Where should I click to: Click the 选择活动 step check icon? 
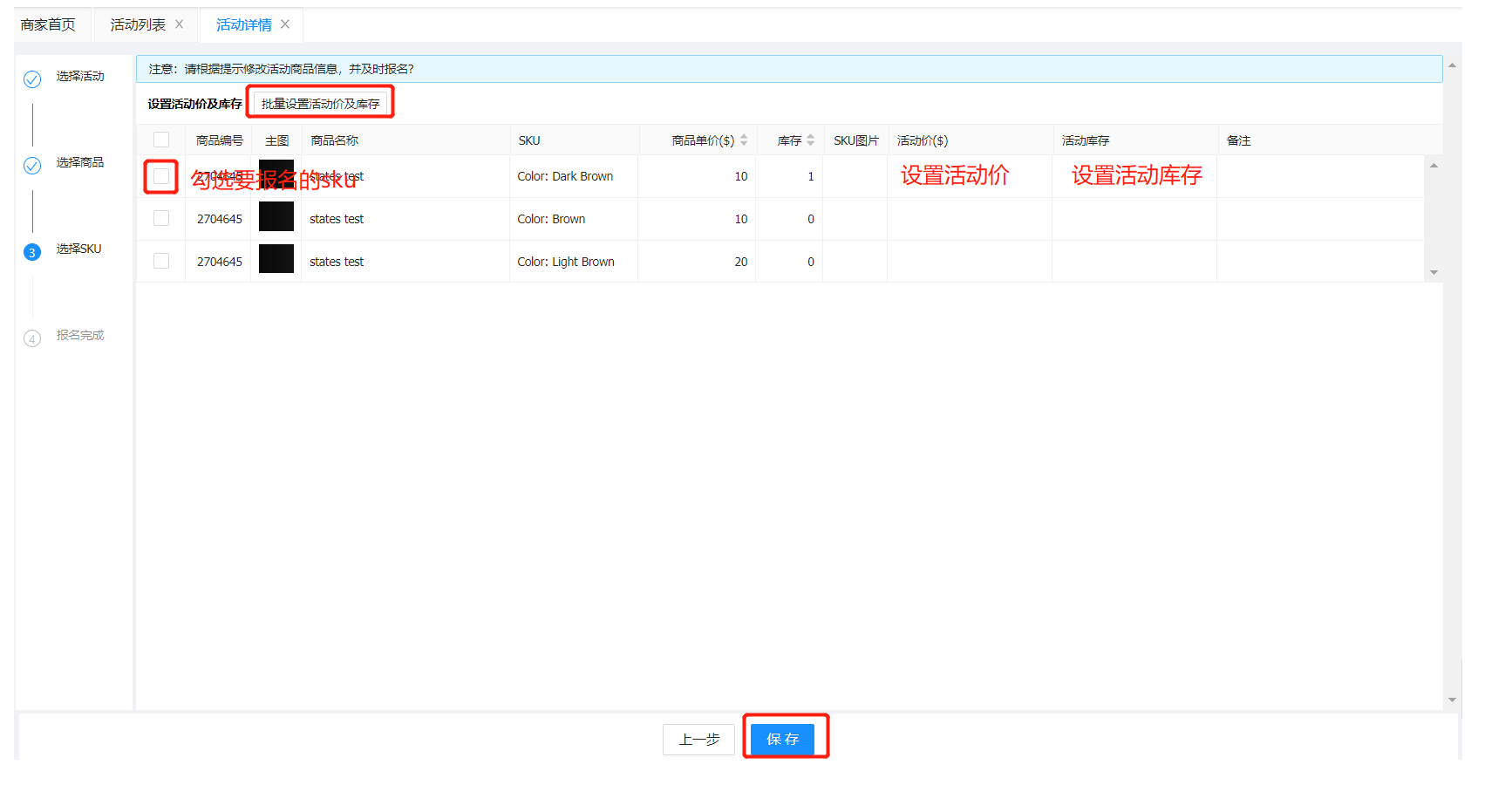(x=32, y=79)
